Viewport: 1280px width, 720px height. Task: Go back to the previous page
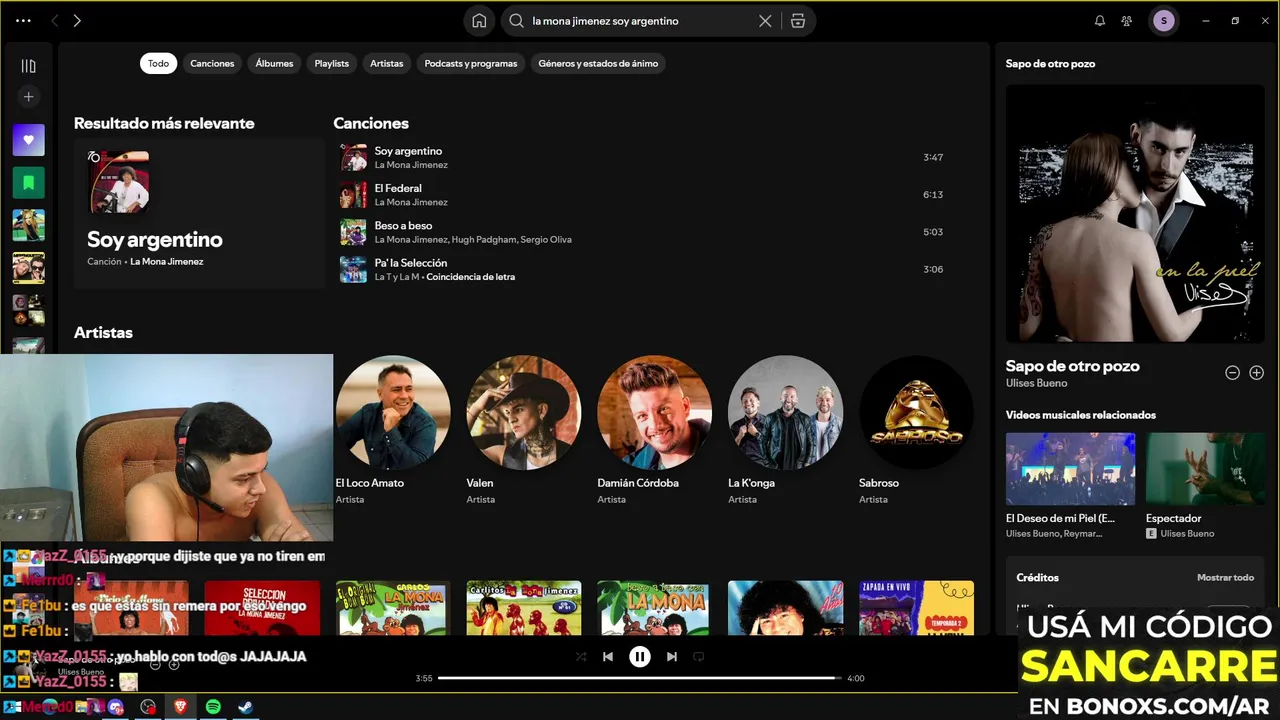(x=55, y=21)
